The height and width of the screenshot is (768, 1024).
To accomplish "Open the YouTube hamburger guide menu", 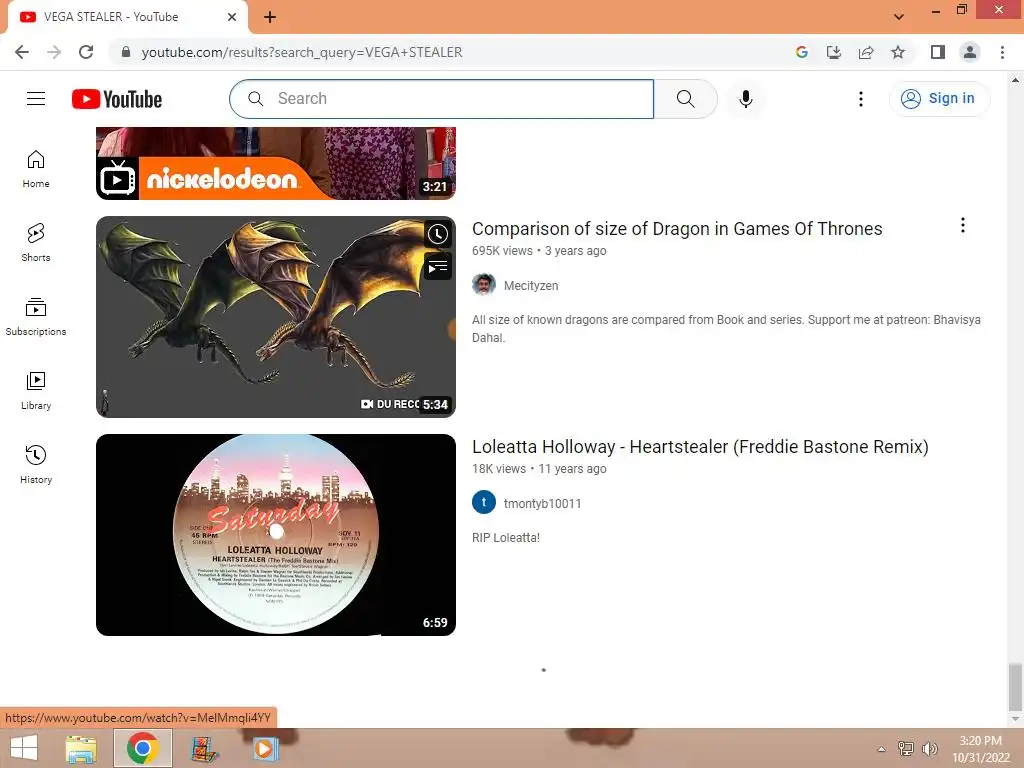I will click(x=36, y=99).
